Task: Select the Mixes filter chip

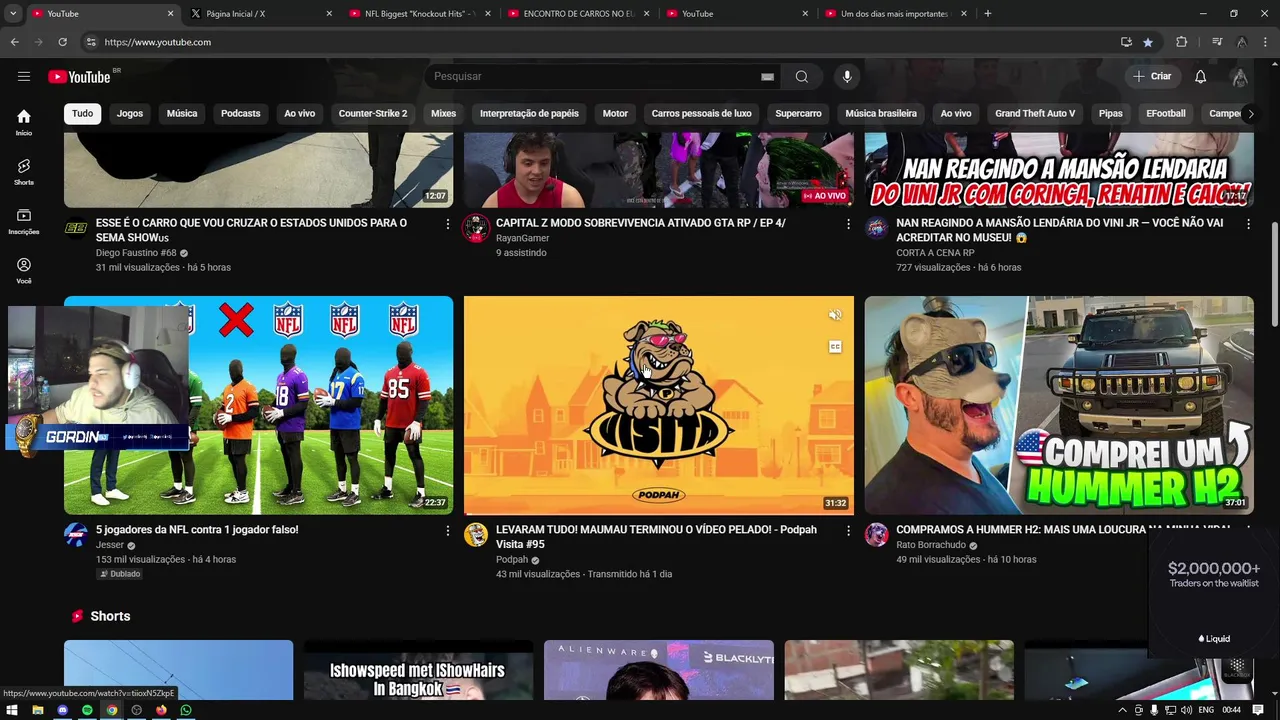Action: pyautogui.click(x=443, y=113)
